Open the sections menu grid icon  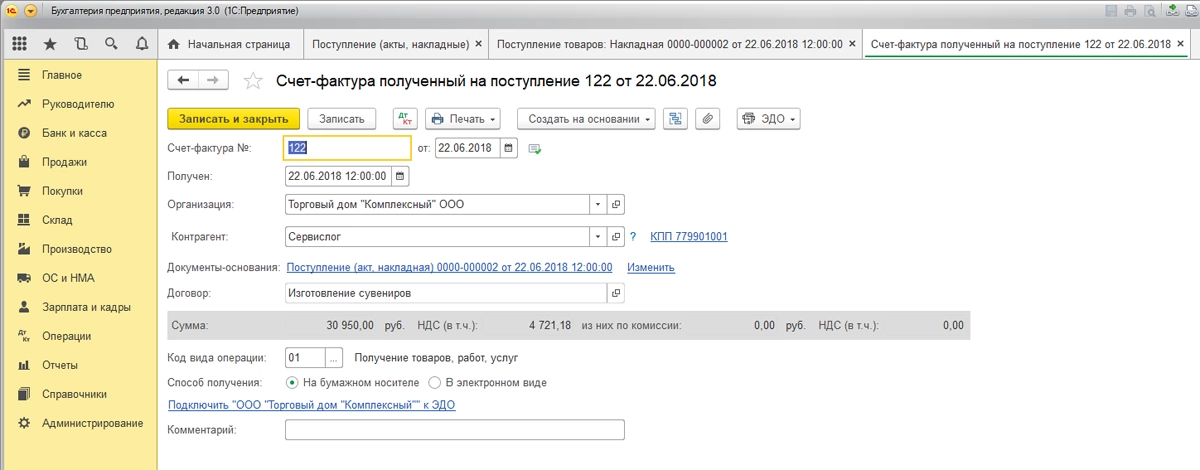tap(19, 44)
